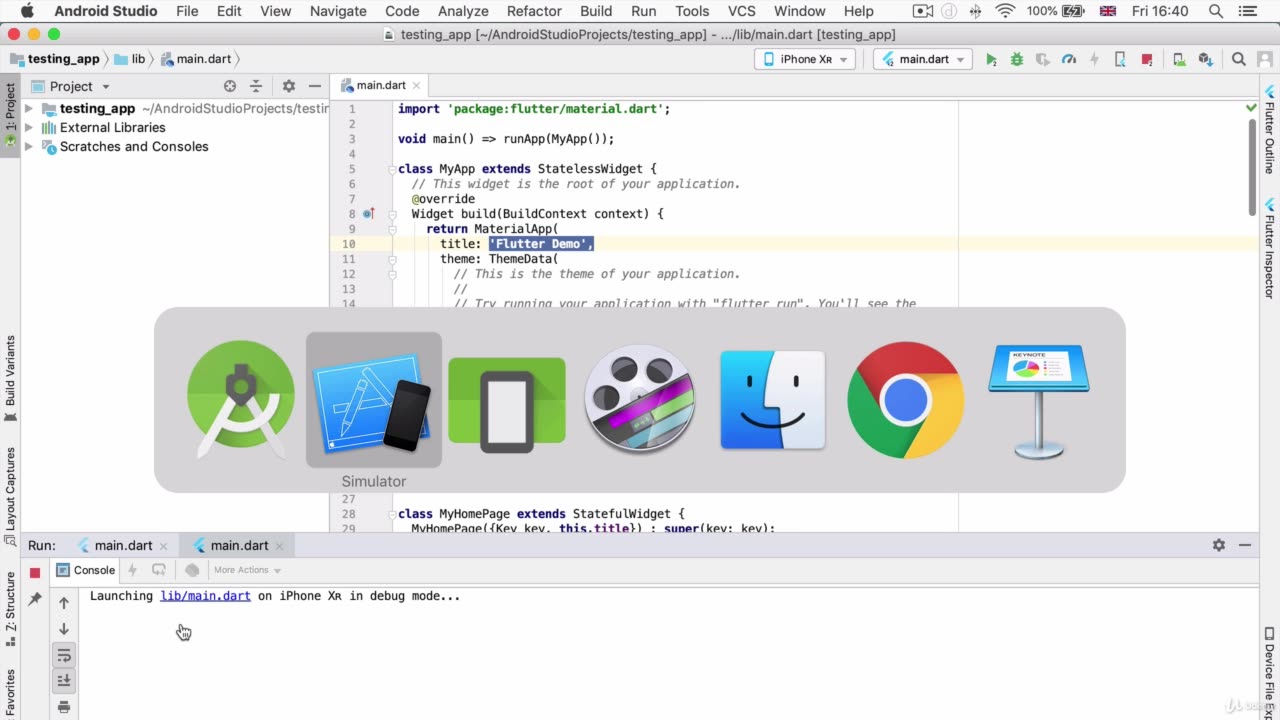Toggle the Flutter Inspector tool window

(1270, 248)
